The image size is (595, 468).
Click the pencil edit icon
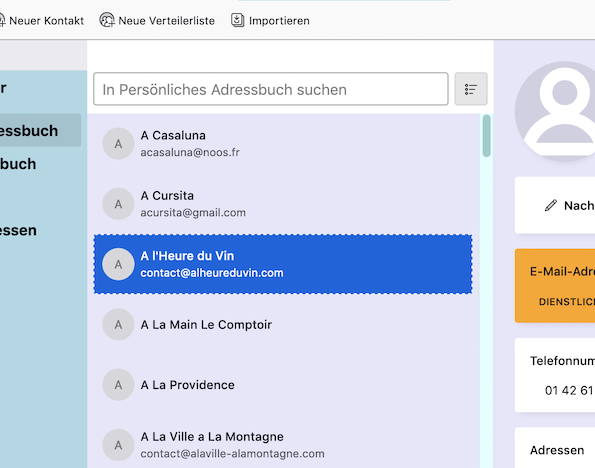551,205
